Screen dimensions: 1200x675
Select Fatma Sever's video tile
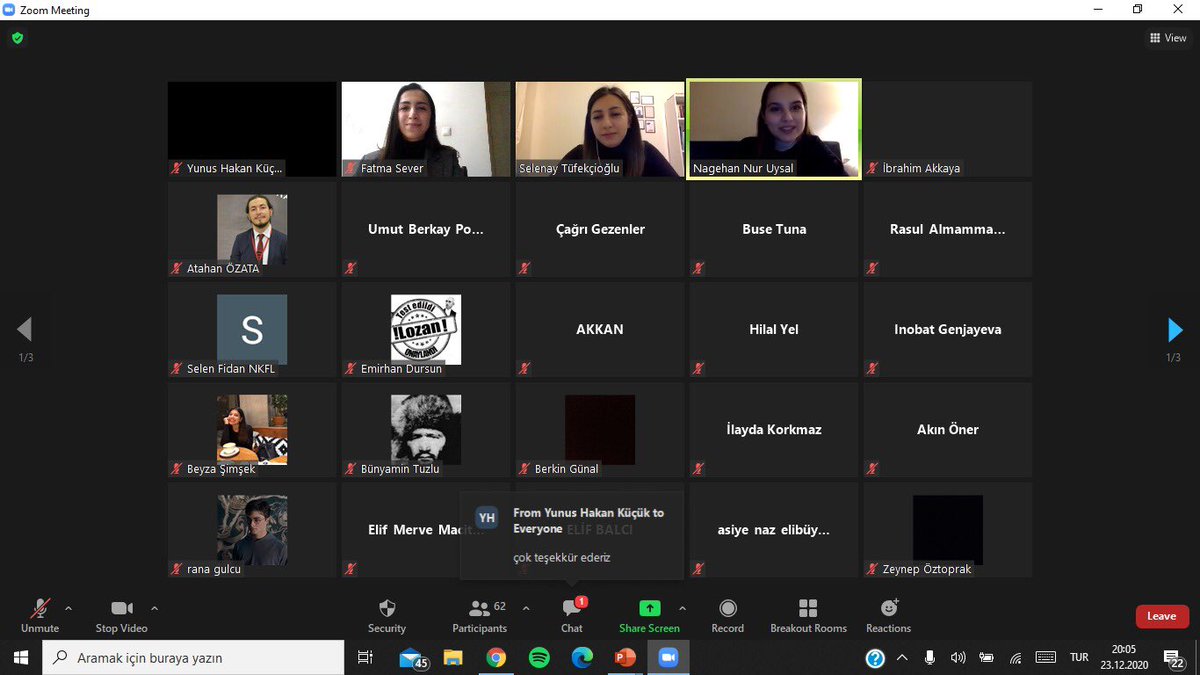[426, 129]
